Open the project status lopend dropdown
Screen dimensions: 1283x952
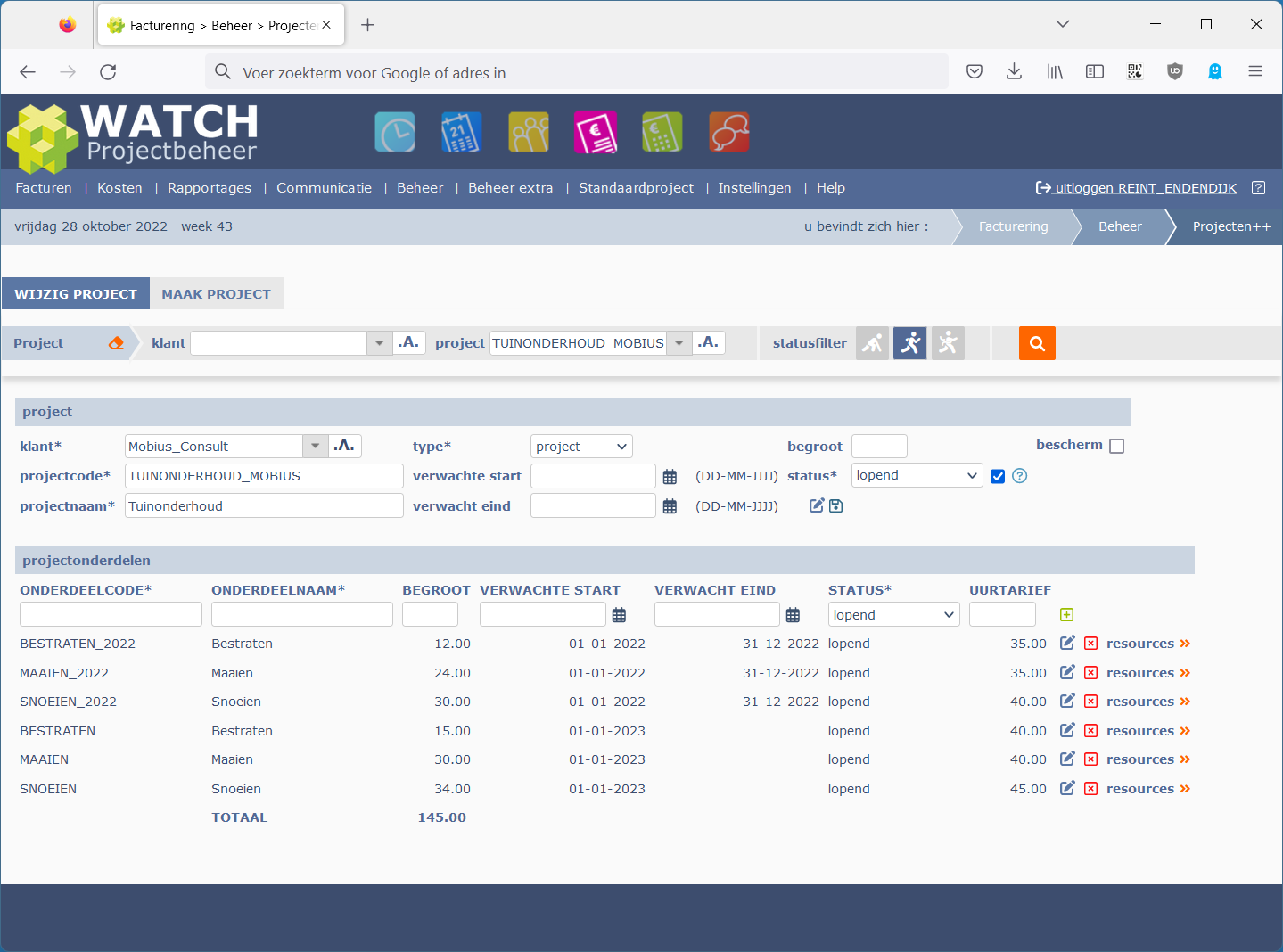point(917,475)
